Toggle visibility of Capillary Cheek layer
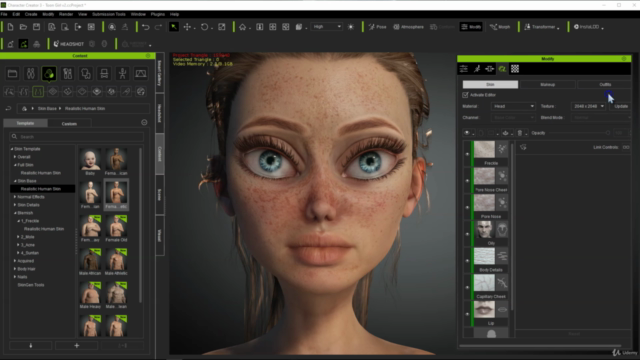 (467, 287)
